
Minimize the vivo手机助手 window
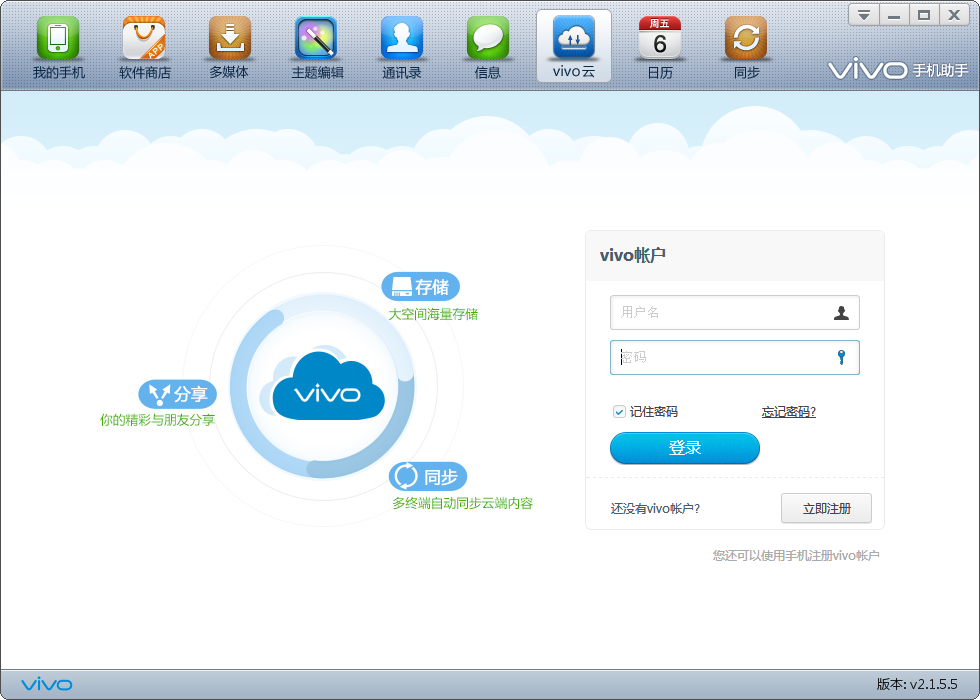pyautogui.click(x=894, y=14)
